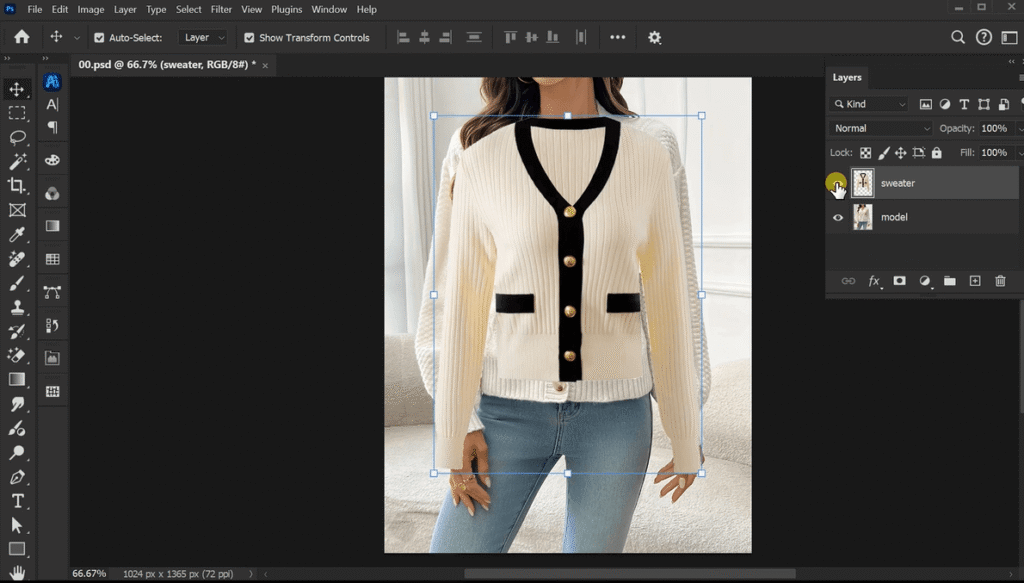Open the Filter menu

pyautogui.click(x=221, y=9)
